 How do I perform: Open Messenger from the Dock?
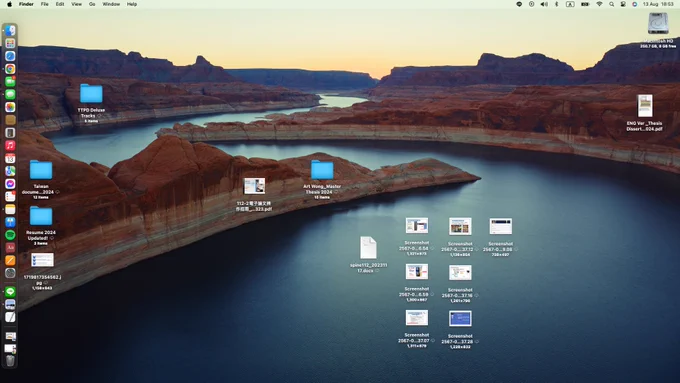10,183
